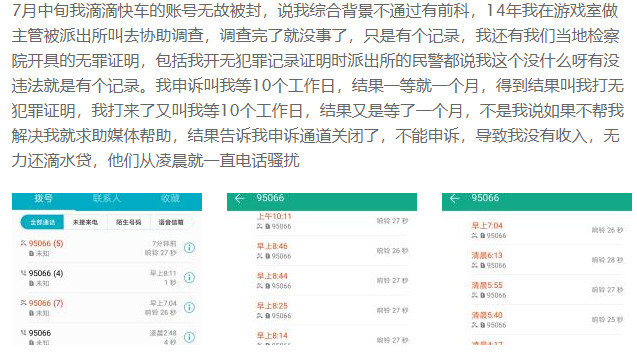Click missed call icon under 早上8:25
This screenshot has height=363, width=637.
coord(260,315)
